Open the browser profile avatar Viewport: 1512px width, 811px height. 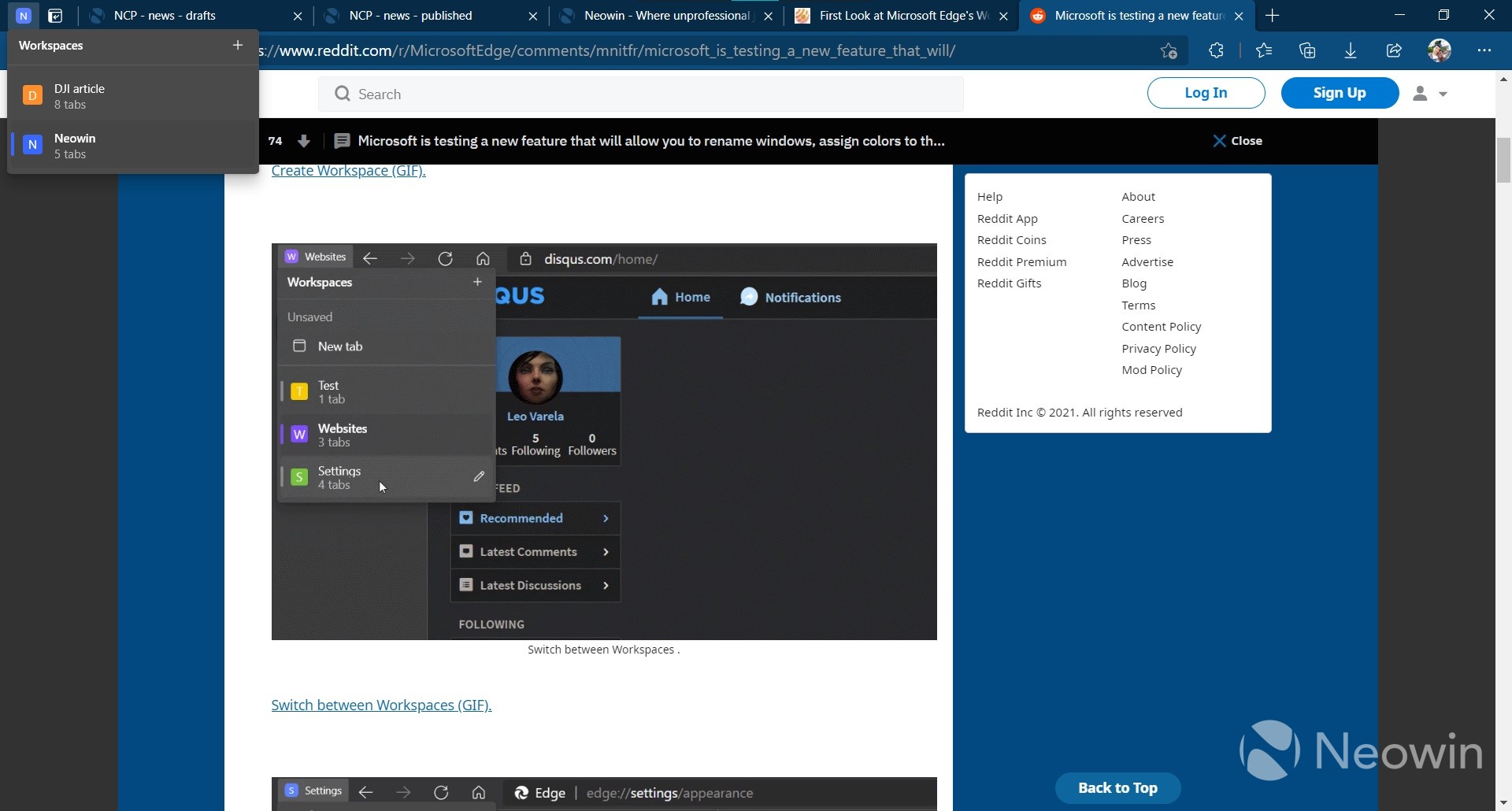point(1440,50)
